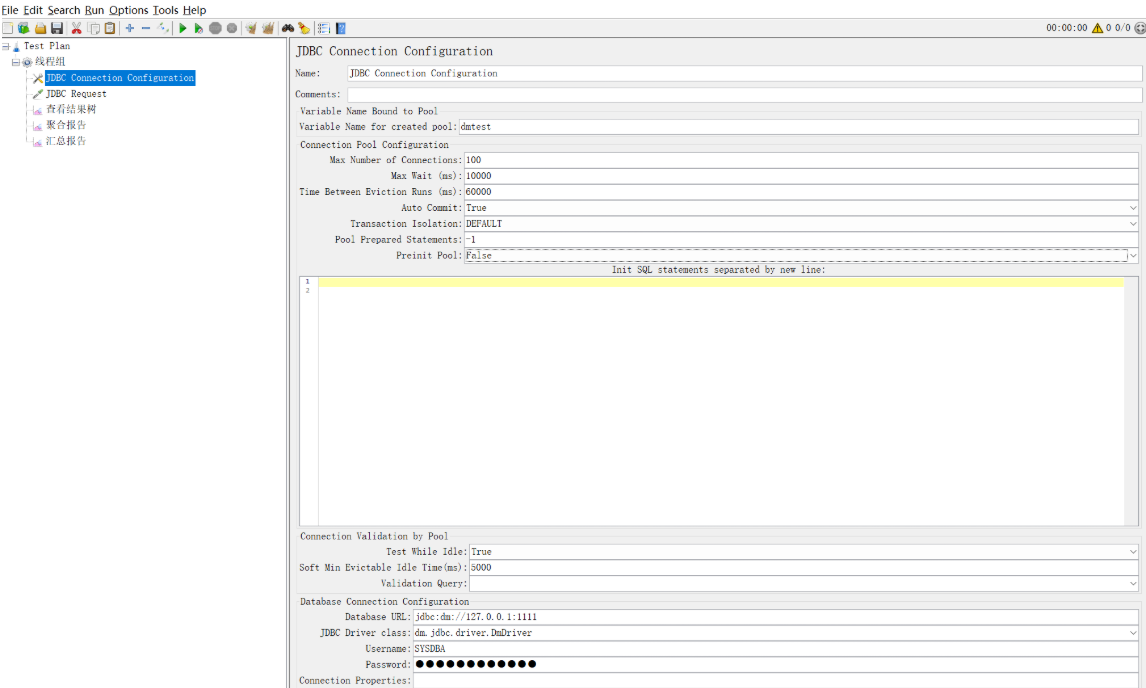The image size is (1146, 688).
Task: Select JDBC Connection Configuration in tree
Action: [x=120, y=78]
